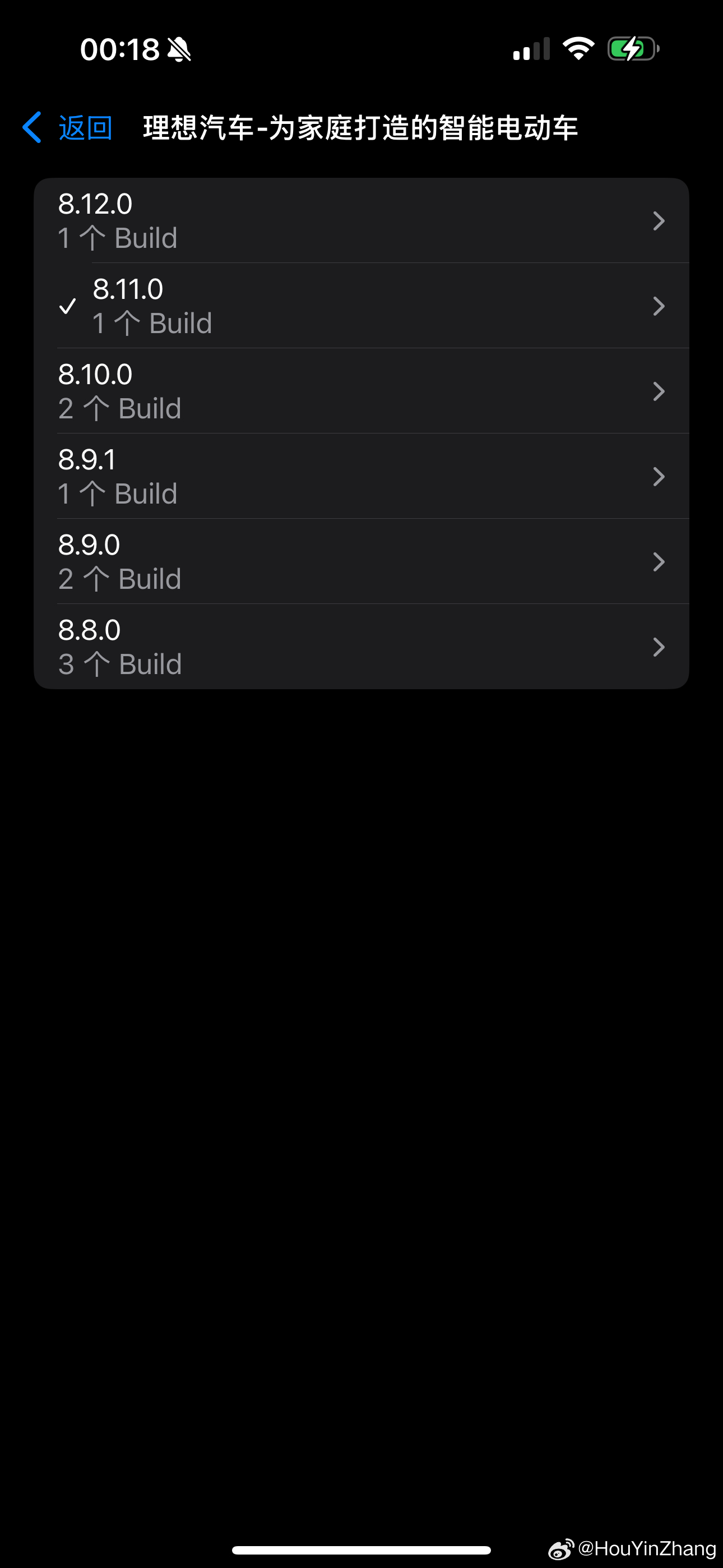The height and width of the screenshot is (1568, 723).
Task: Expand 8.12.0 using its right chevron
Action: [659, 220]
